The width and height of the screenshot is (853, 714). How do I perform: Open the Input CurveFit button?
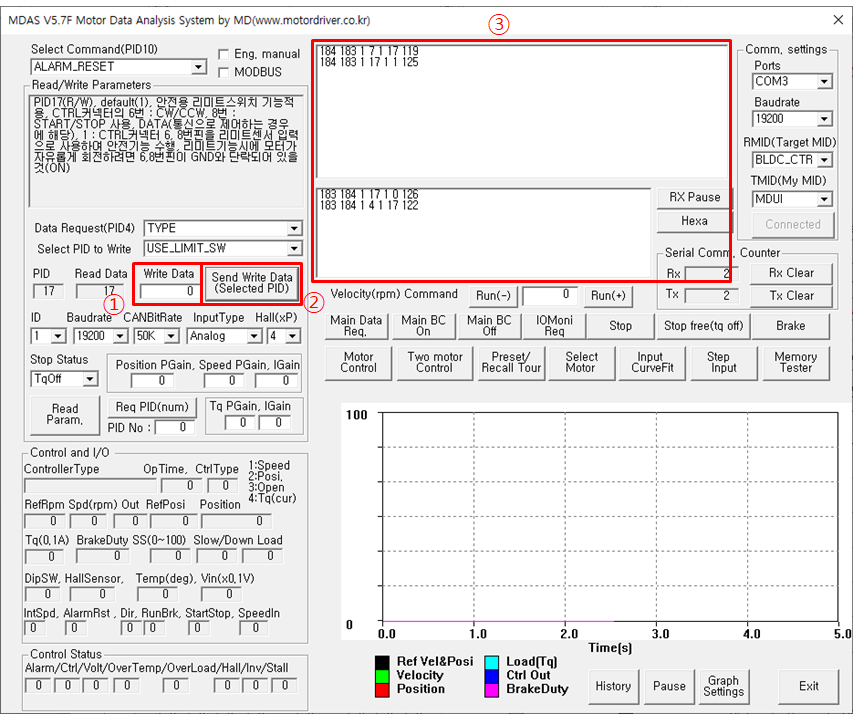click(652, 362)
